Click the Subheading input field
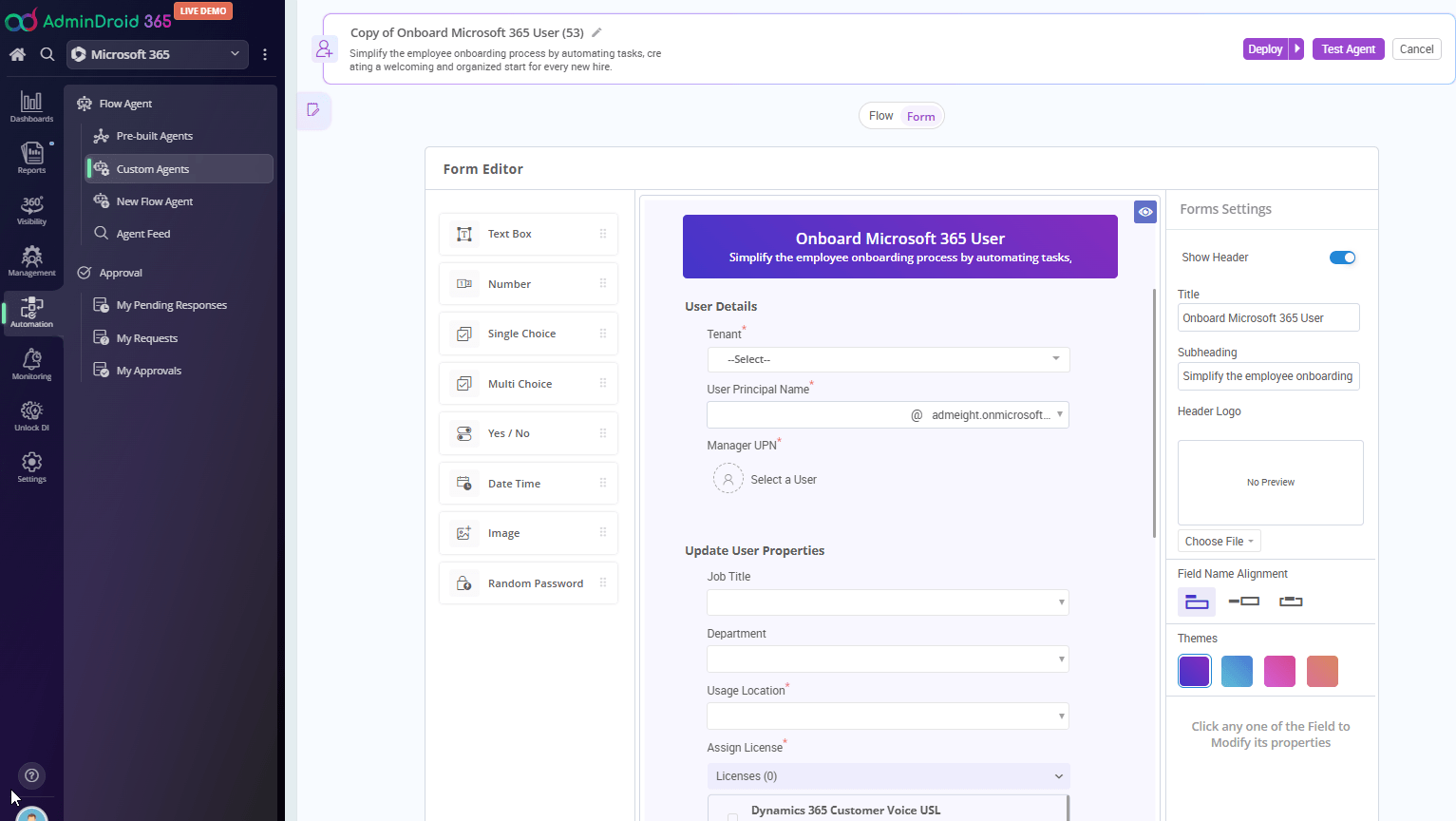This screenshot has height=821, width=1456. point(1269,376)
